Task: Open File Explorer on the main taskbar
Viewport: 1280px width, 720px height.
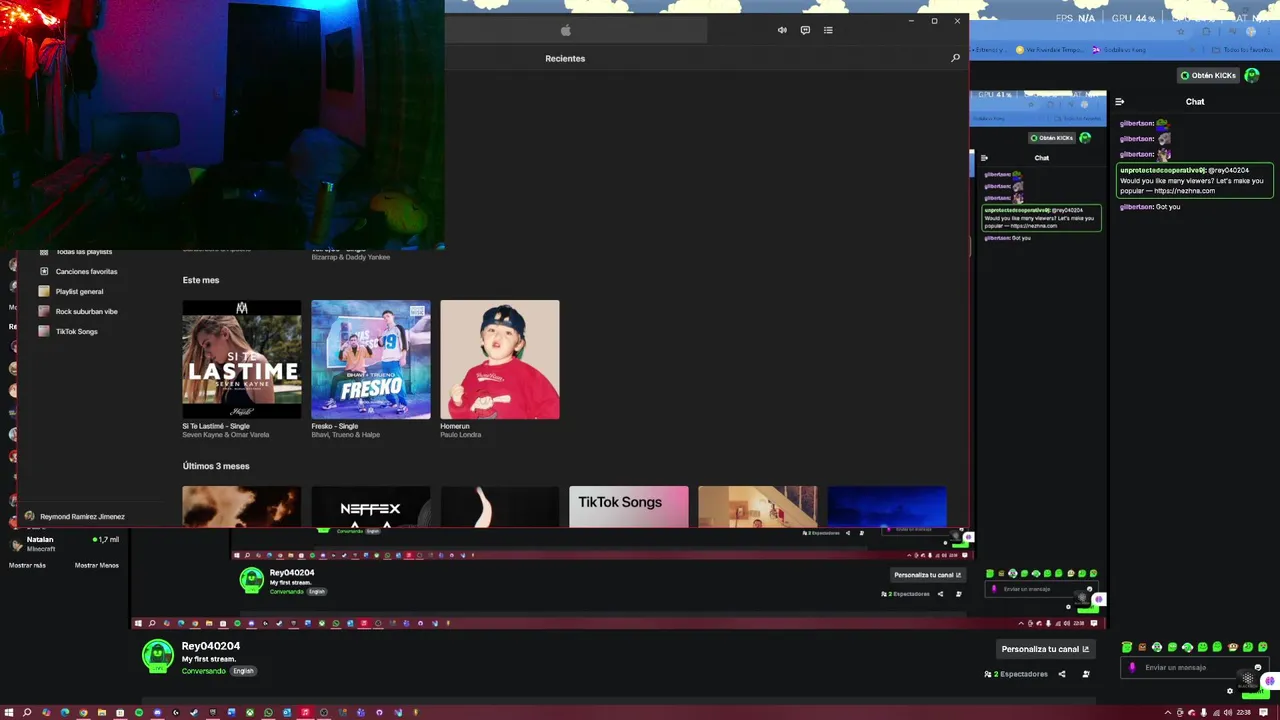Action: tap(101, 712)
